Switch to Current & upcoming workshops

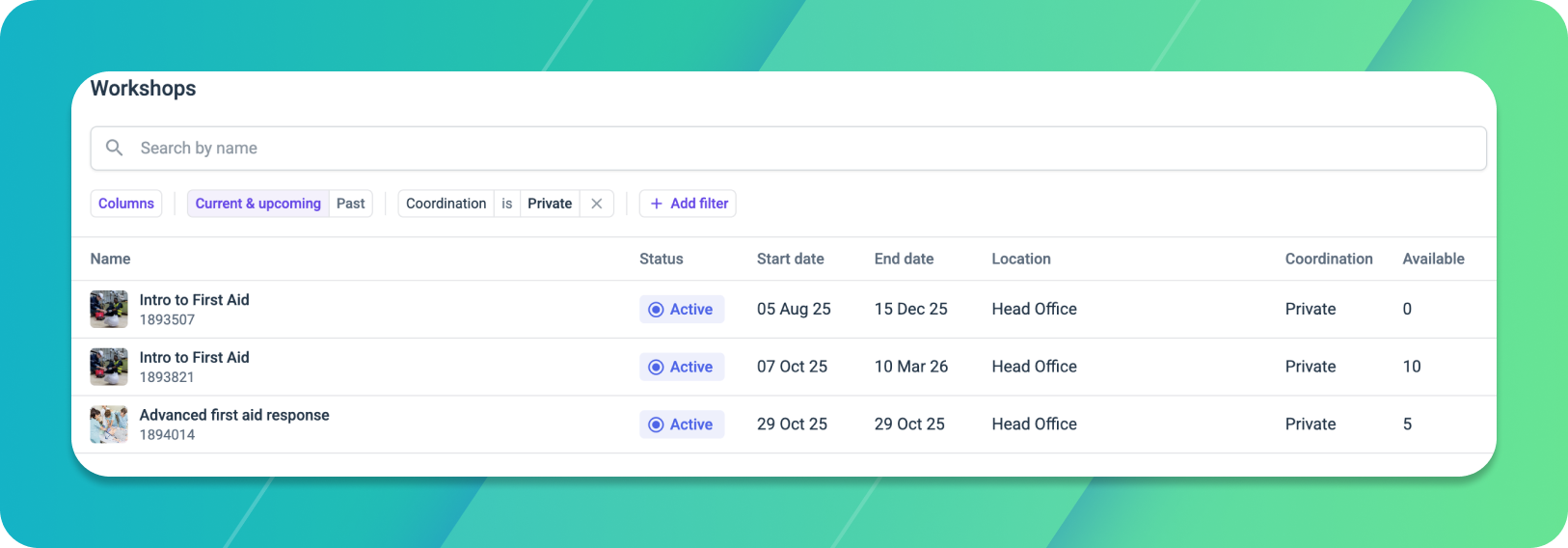click(257, 204)
